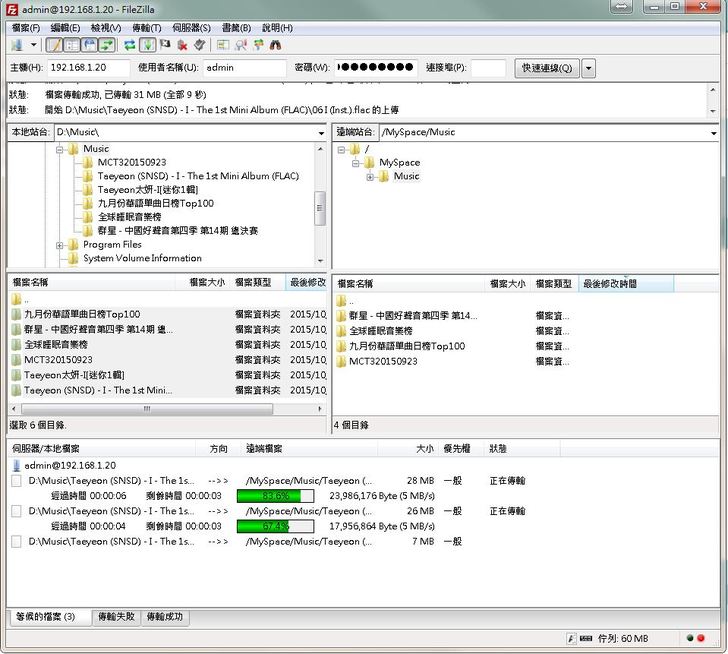Screen dimensions: 728x654
Task: Toggle the local directory tree view
Action: tap(72, 45)
